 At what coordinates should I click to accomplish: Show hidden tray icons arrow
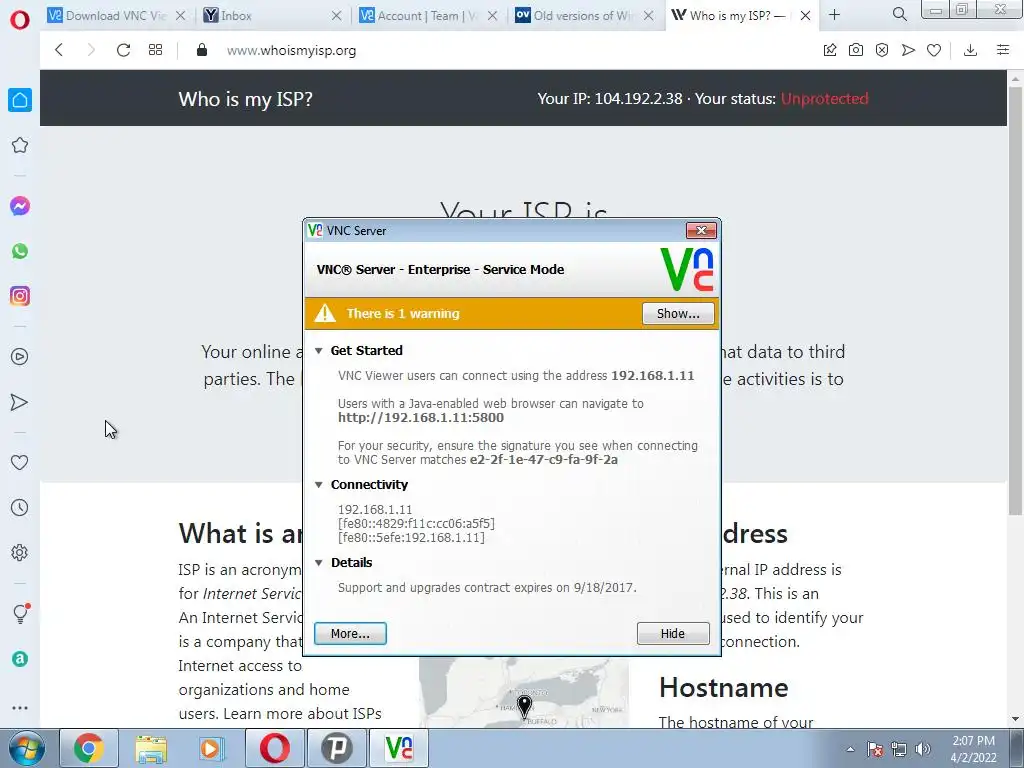[x=850, y=749]
